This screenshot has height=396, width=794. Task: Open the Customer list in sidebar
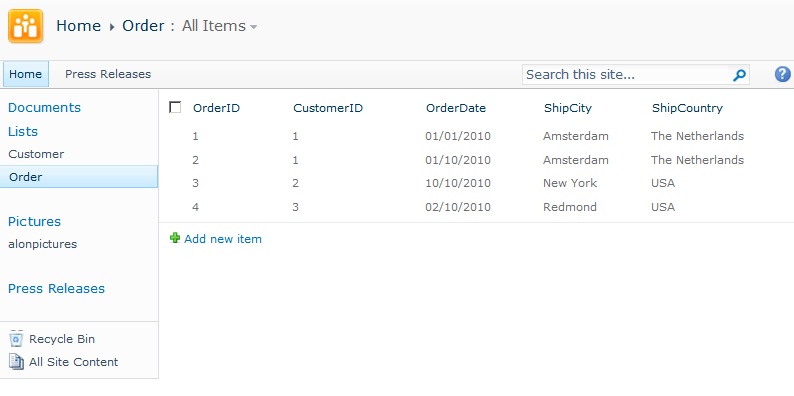(x=36, y=154)
